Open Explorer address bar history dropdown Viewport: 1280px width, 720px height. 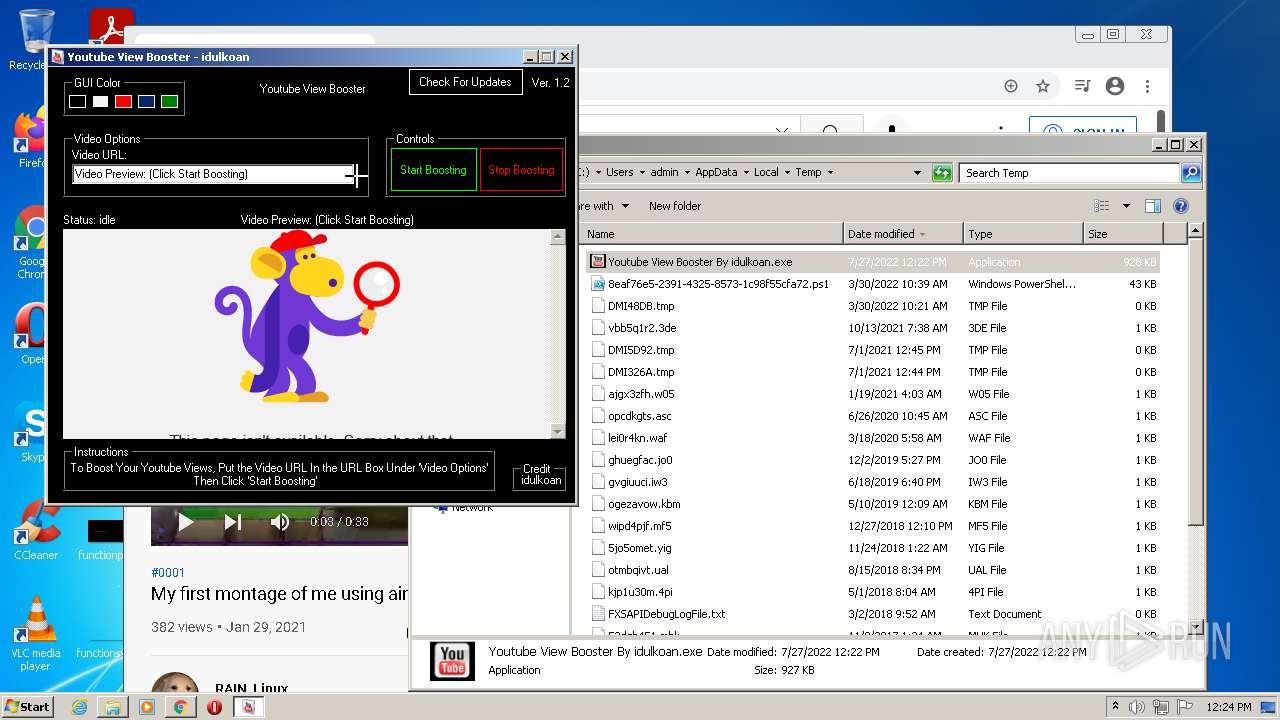918,173
